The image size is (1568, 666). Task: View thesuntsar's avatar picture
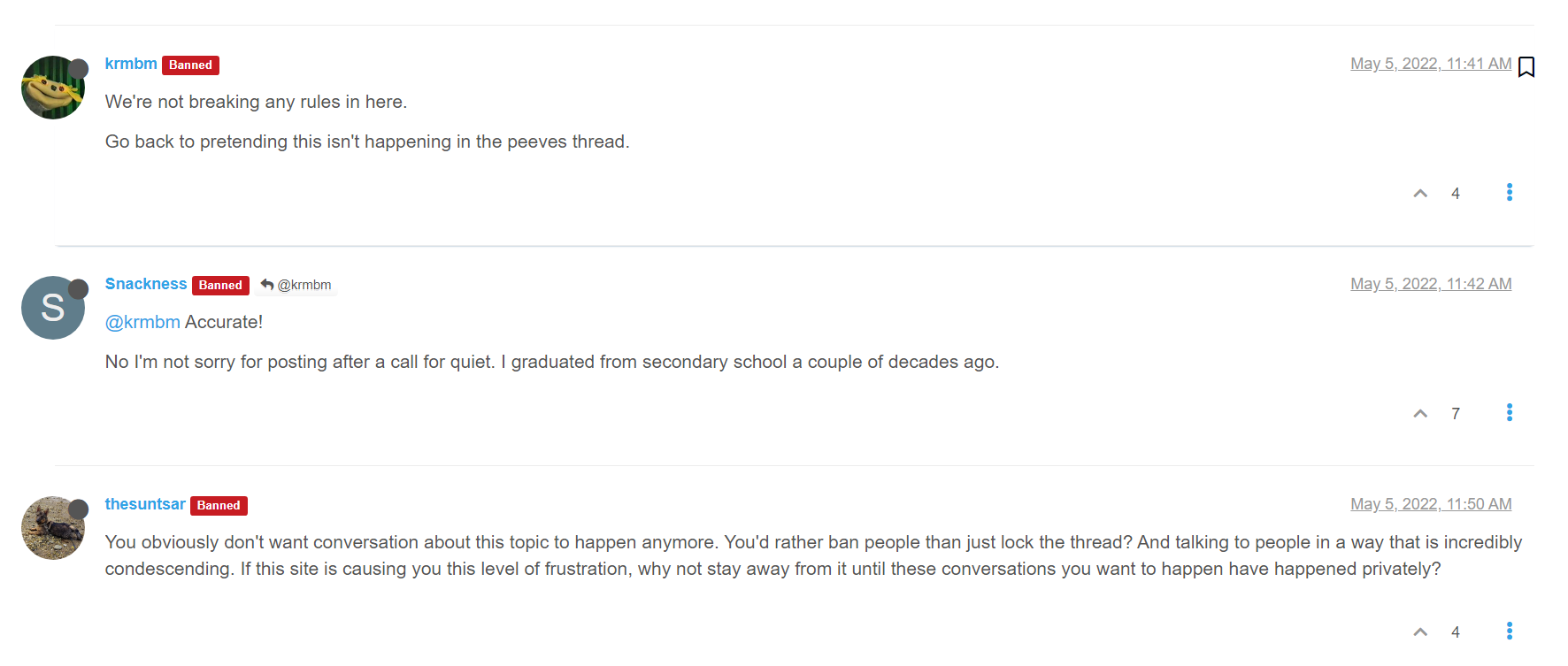click(52, 528)
